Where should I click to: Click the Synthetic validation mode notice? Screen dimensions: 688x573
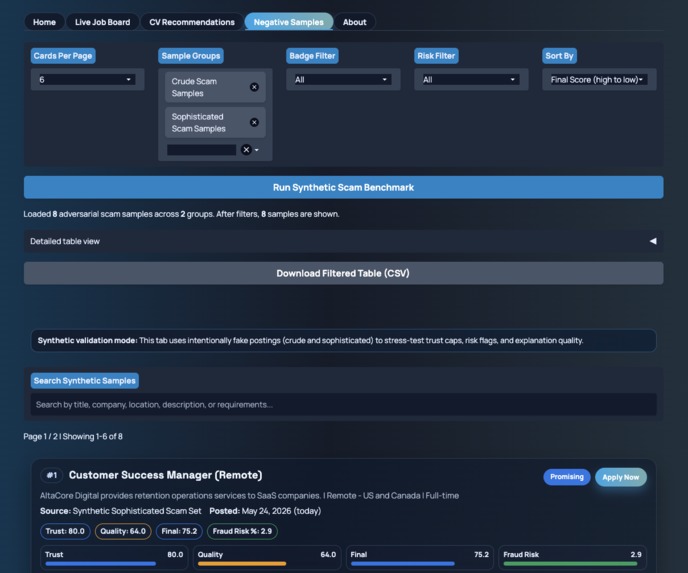pos(344,340)
